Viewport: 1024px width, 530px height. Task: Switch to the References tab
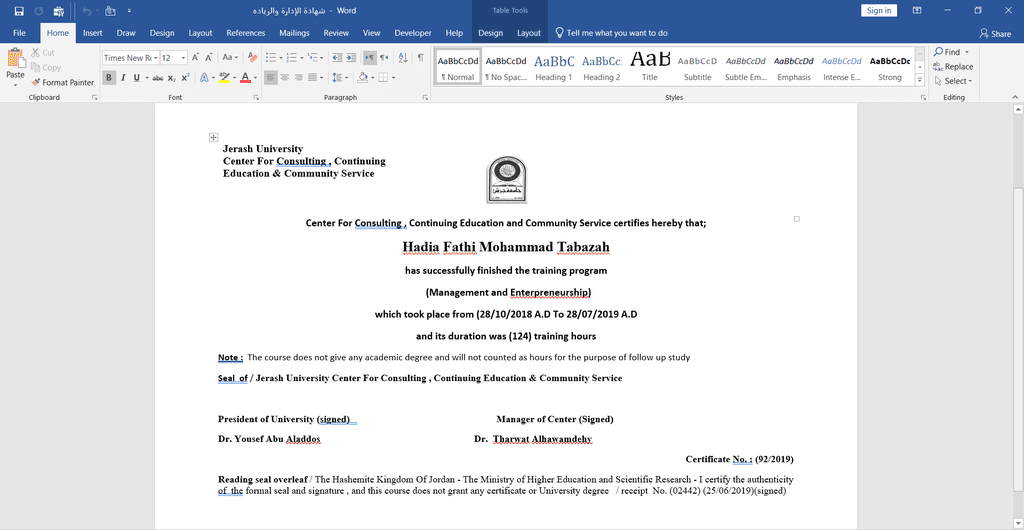point(246,33)
